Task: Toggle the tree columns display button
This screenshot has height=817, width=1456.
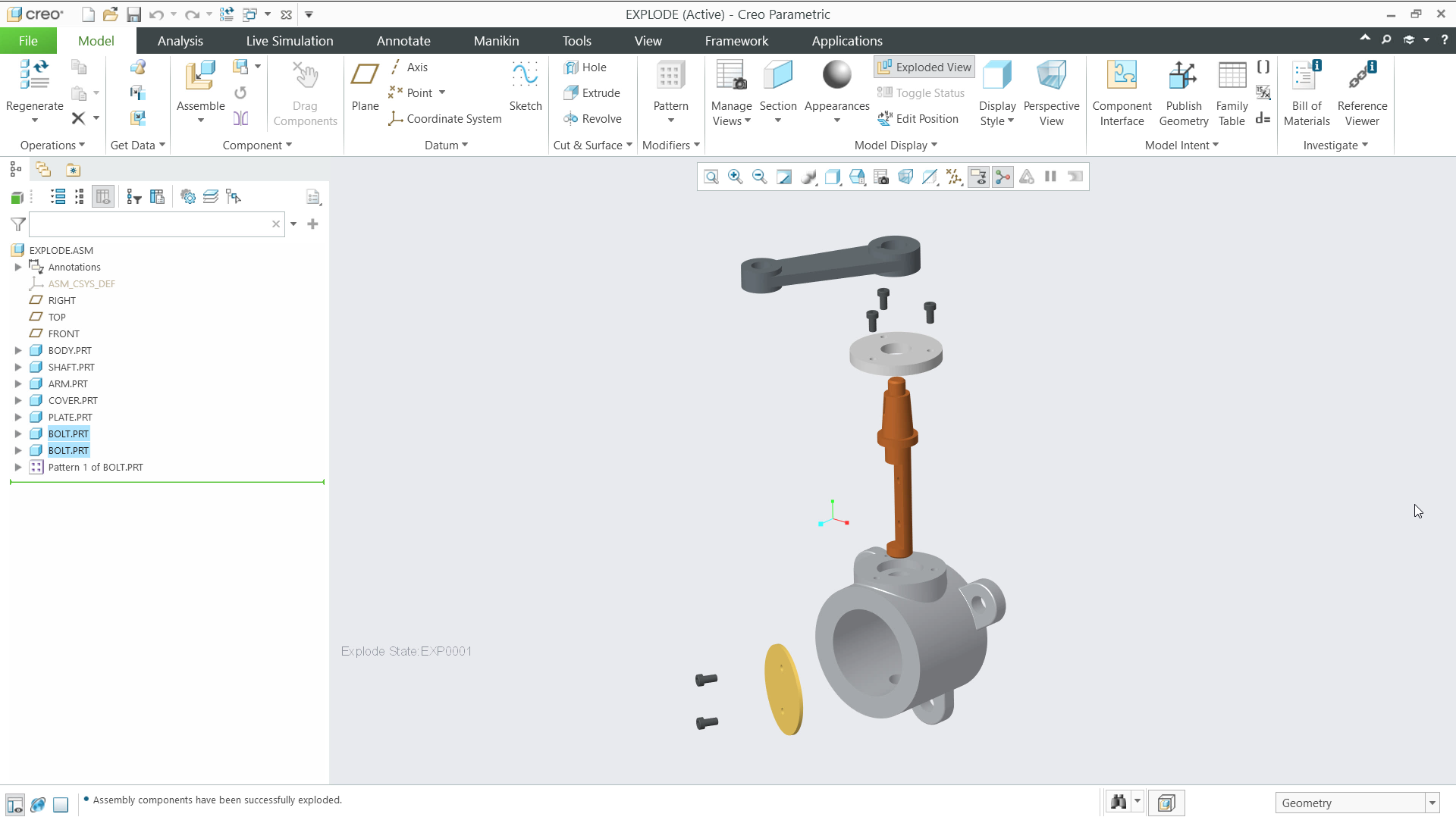Action: [x=103, y=197]
